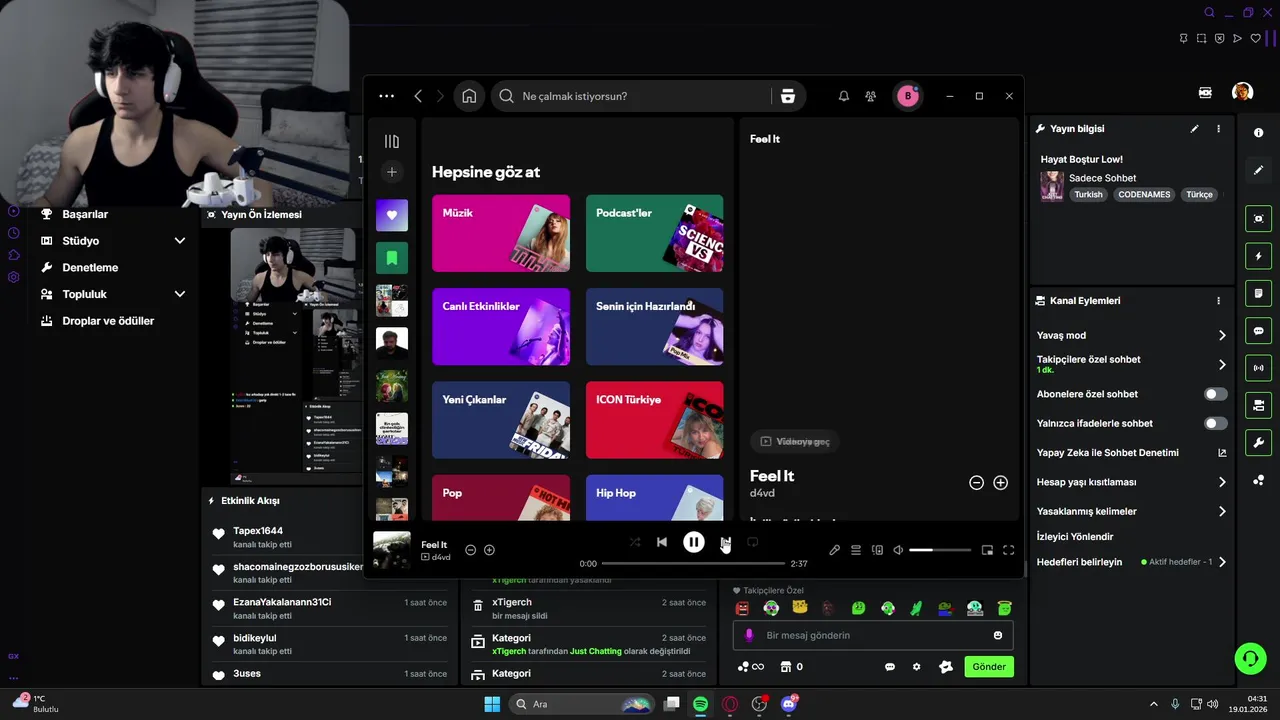
Task: Open Yapay Zeka ile Sohbet Denetimi link
Action: (1131, 453)
